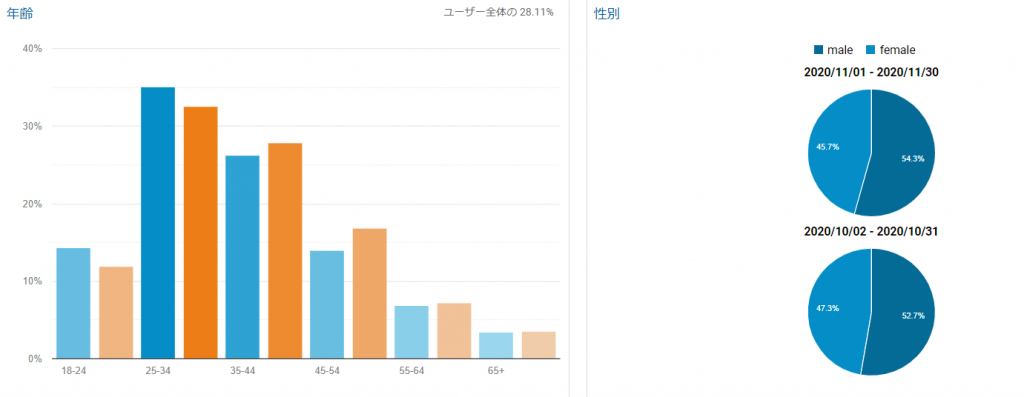Select the blue 25-34 age bar
Viewport: 1024px width, 397px height.
tap(158, 223)
